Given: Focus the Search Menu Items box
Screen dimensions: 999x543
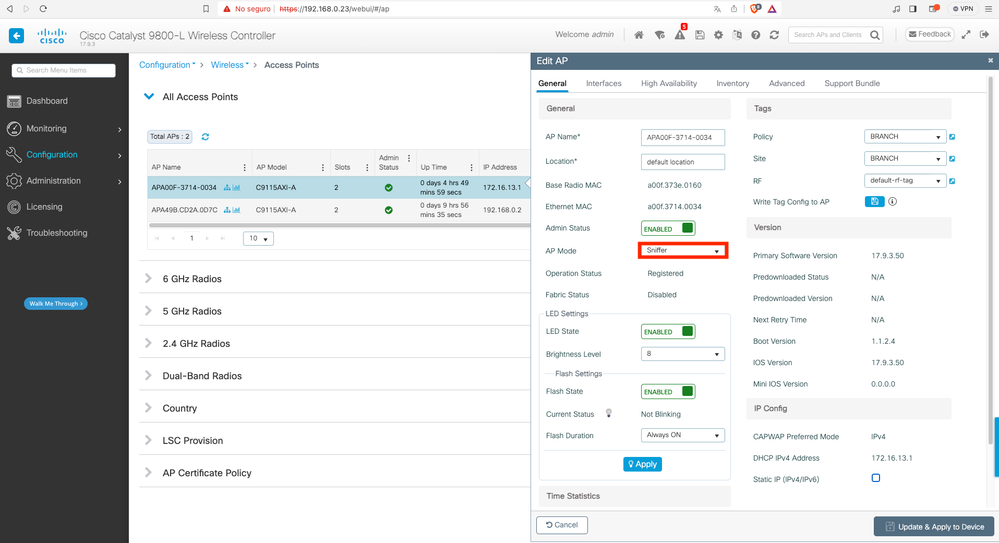Looking at the screenshot, I should [x=64, y=70].
